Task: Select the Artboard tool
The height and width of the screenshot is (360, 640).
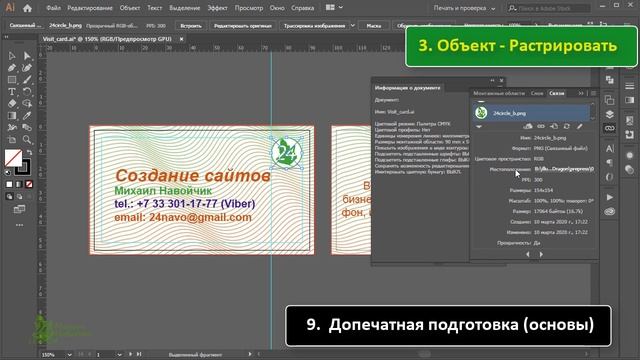Action: [12, 140]
